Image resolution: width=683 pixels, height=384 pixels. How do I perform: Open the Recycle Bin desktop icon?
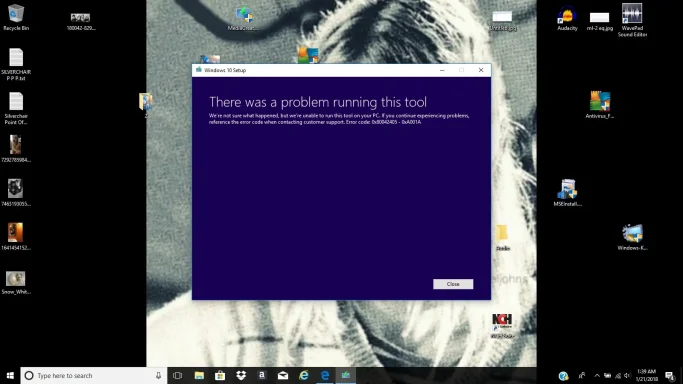(16, 17)
